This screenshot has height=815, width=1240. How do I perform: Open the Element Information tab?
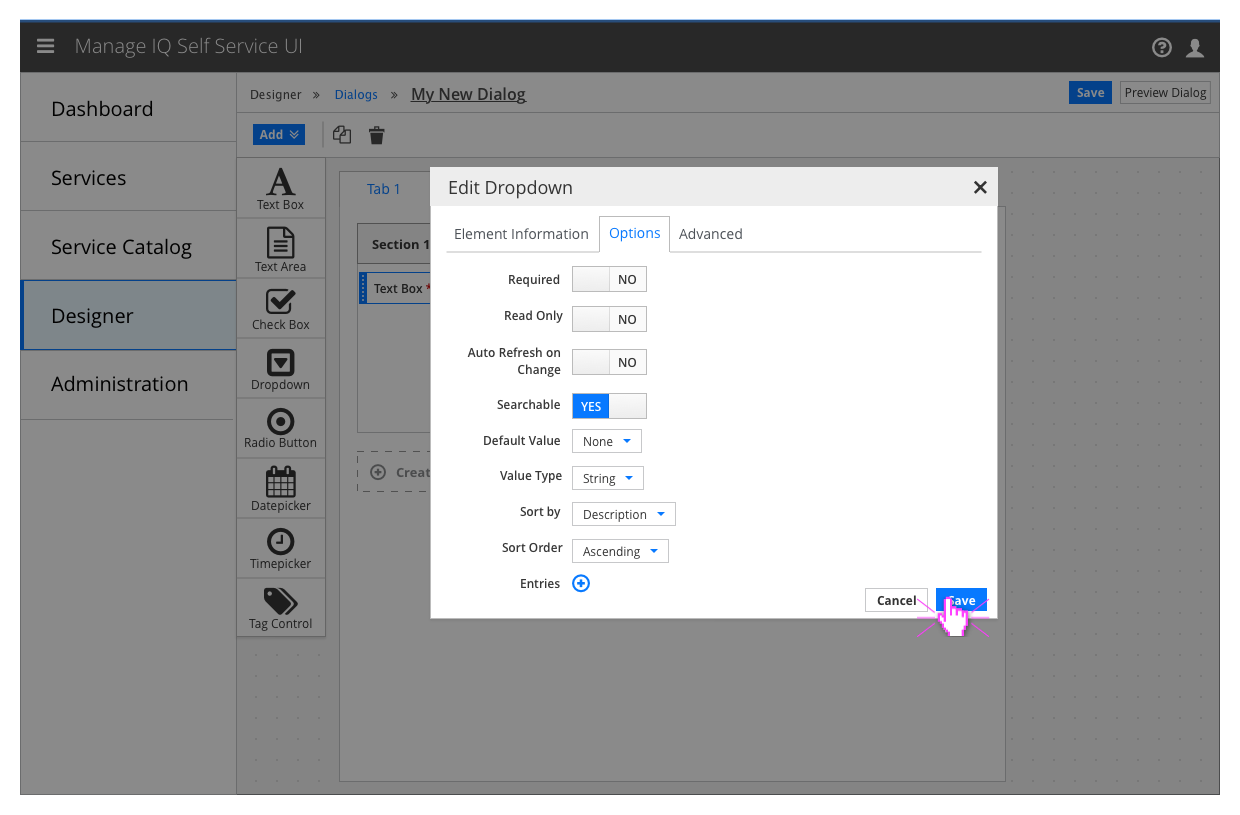click(x=521, y=233)
